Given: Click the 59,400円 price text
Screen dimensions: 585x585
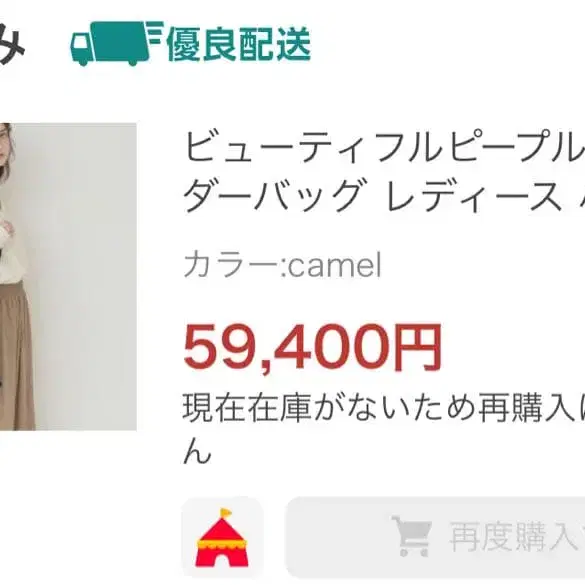Looking at the screenshot, I should tap(313, 347).
